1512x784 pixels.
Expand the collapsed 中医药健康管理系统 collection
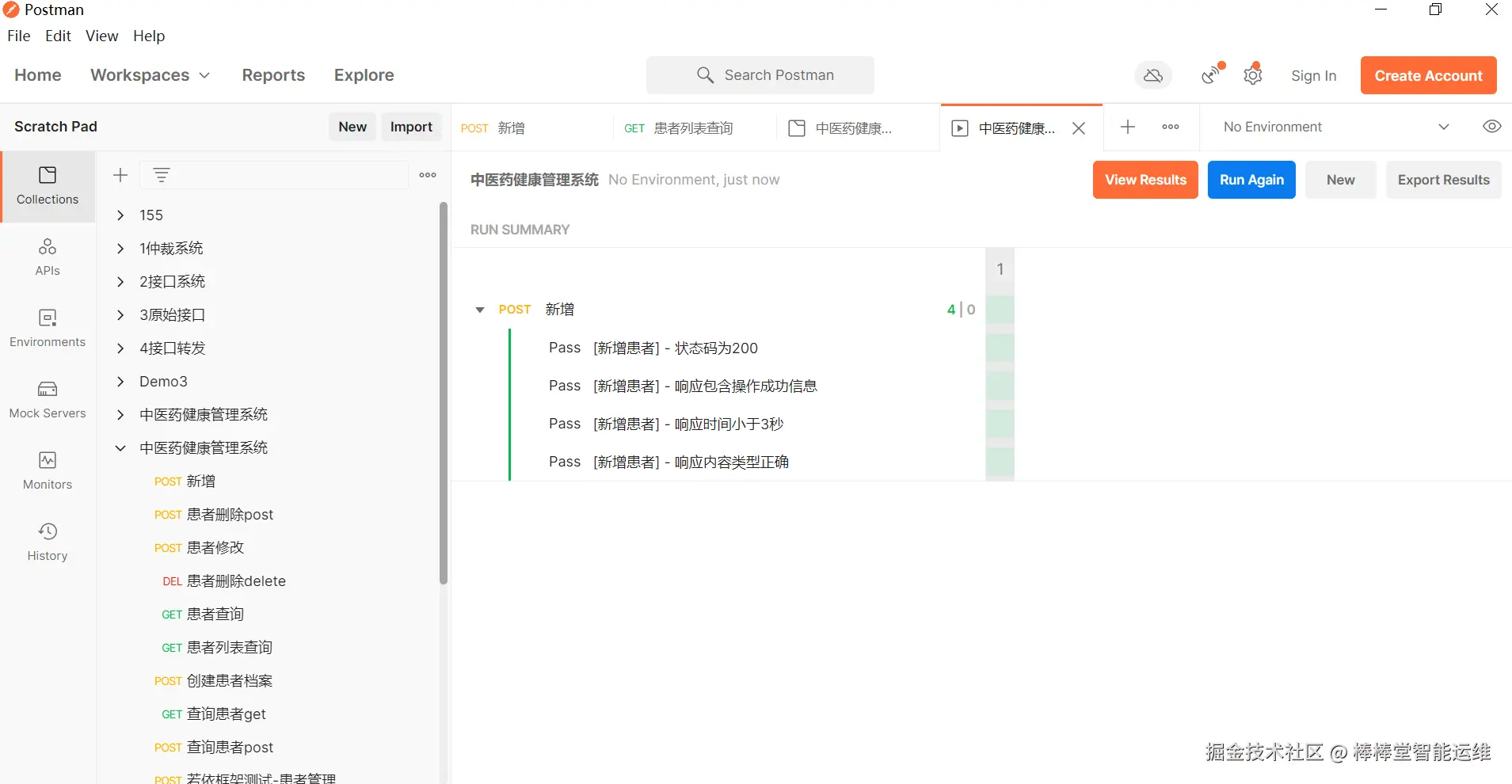(x=120, y=415)
